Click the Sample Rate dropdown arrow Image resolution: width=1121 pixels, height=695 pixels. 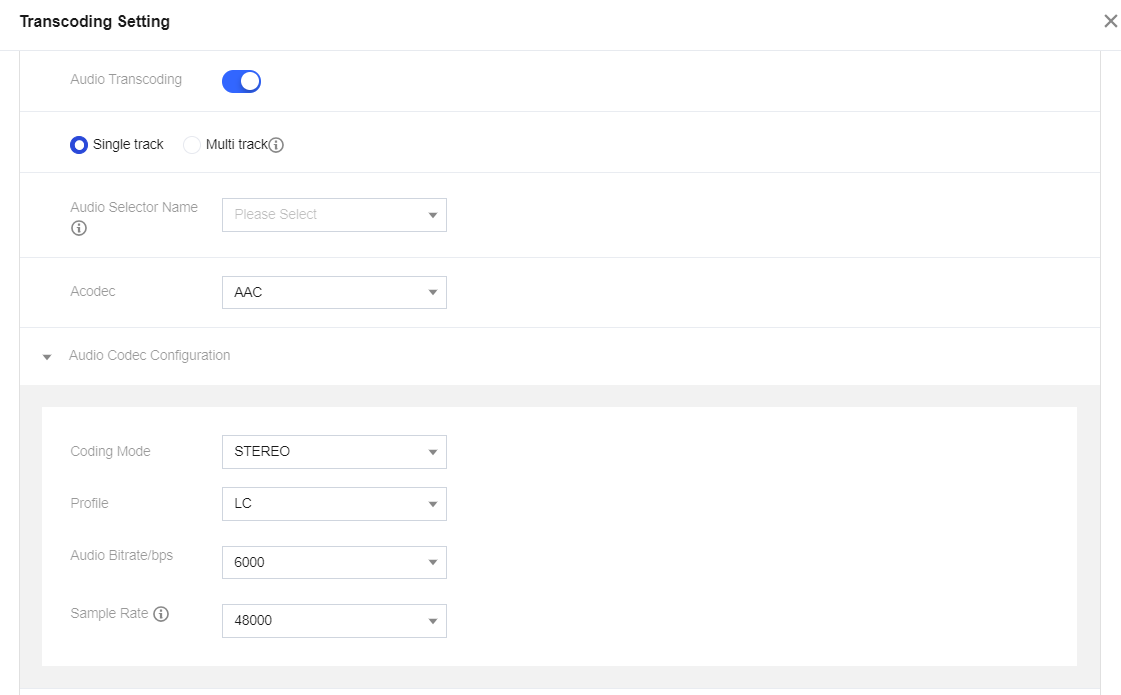tap(433, 621)
